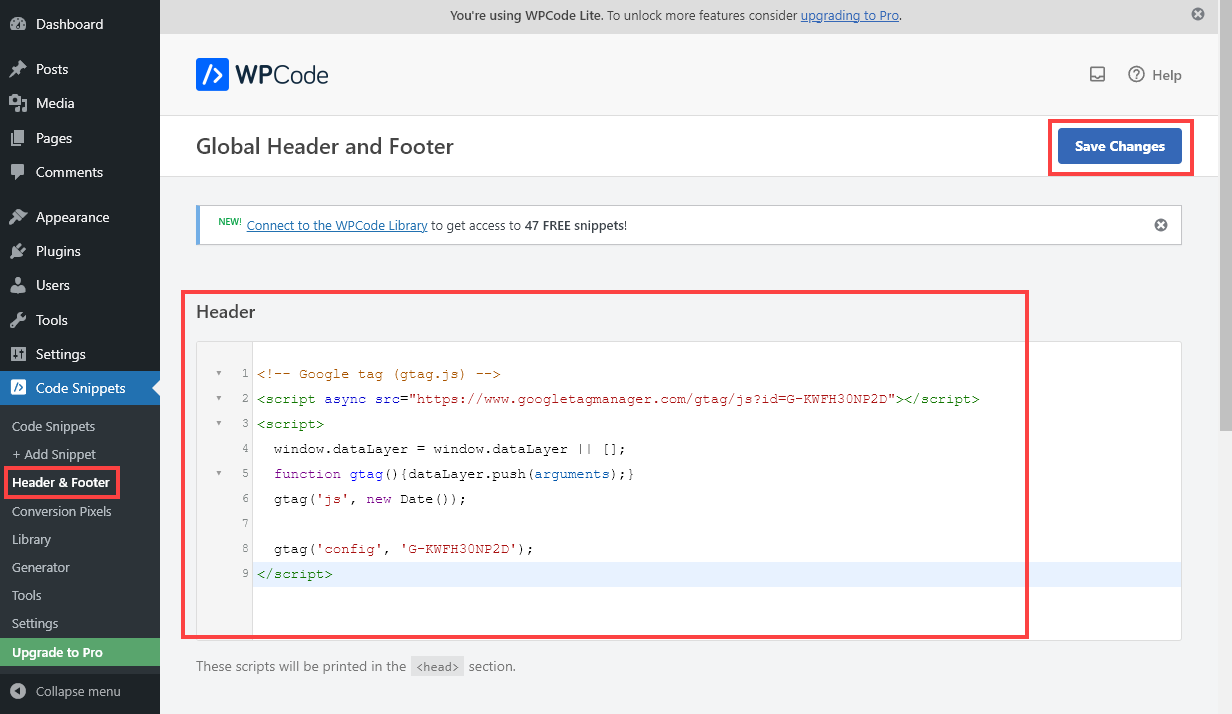Select Header & Footer in the submenu
This screenshot has width=1232, height=714.
(60, 483)
